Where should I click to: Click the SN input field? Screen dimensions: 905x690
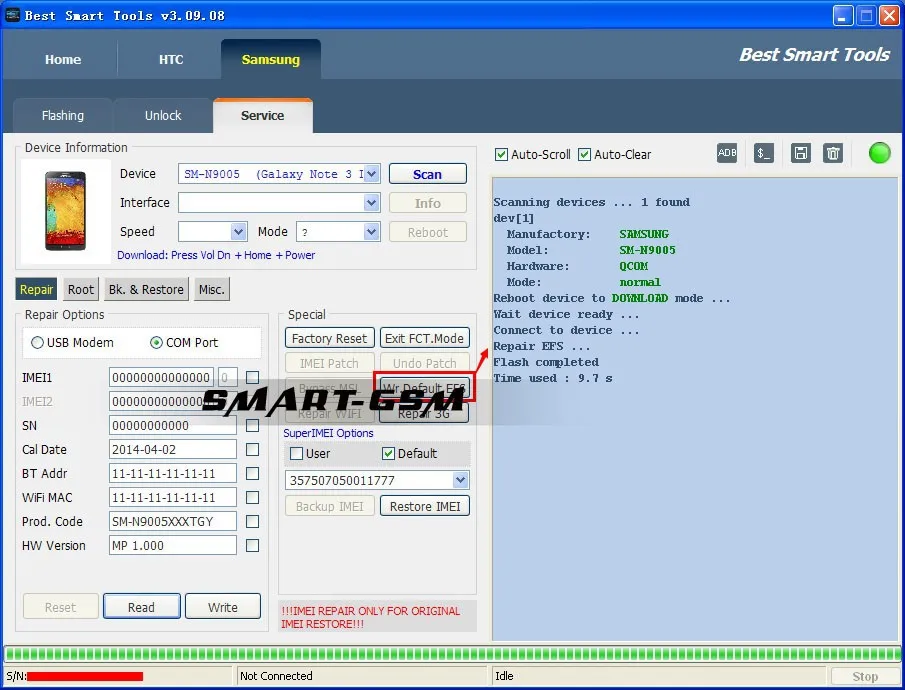(173, 426)
